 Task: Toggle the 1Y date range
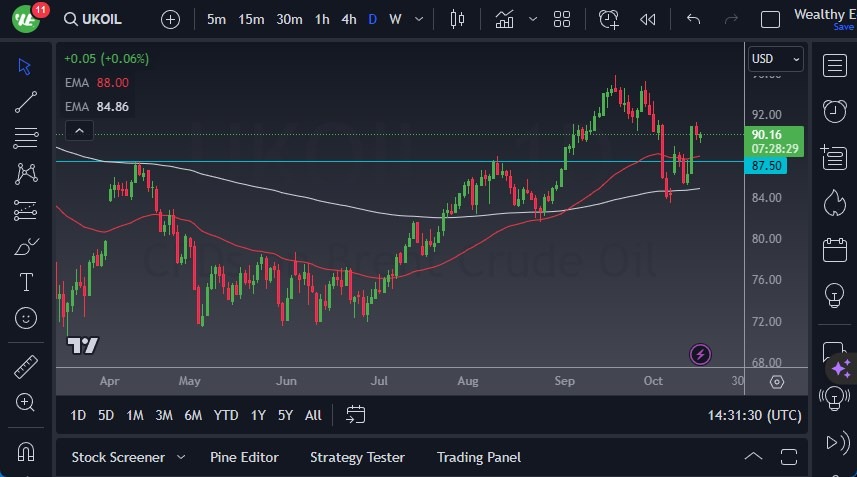point(258,414)
